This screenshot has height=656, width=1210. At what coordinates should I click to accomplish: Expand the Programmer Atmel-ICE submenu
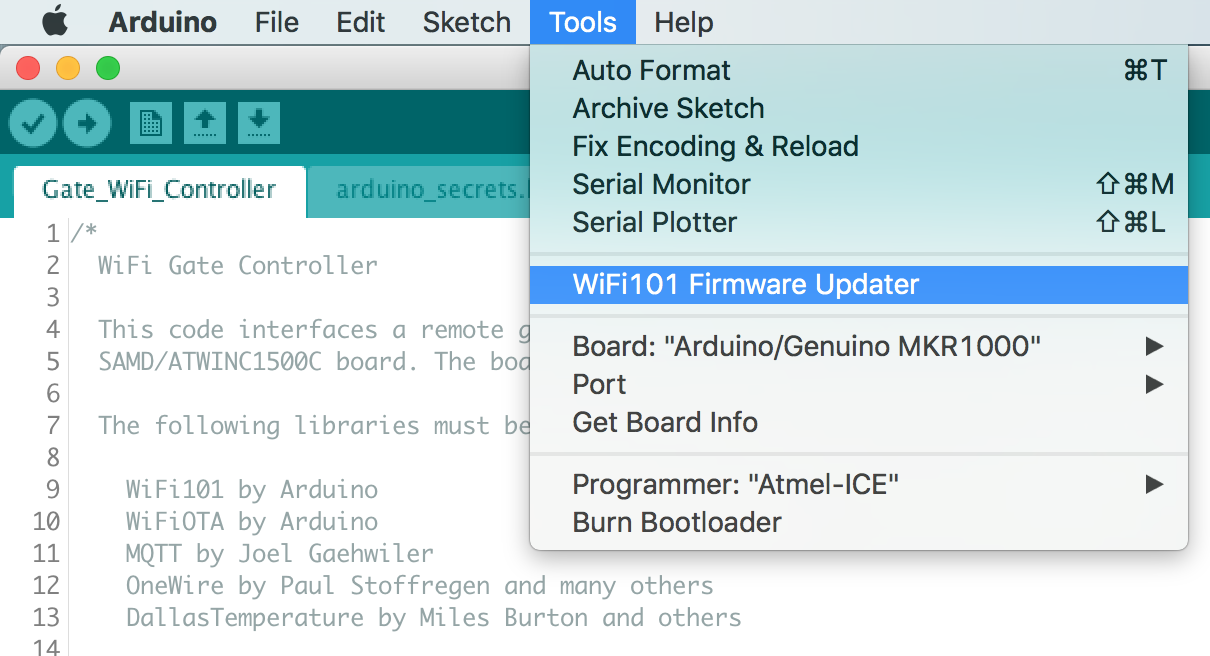click(859, 484)
